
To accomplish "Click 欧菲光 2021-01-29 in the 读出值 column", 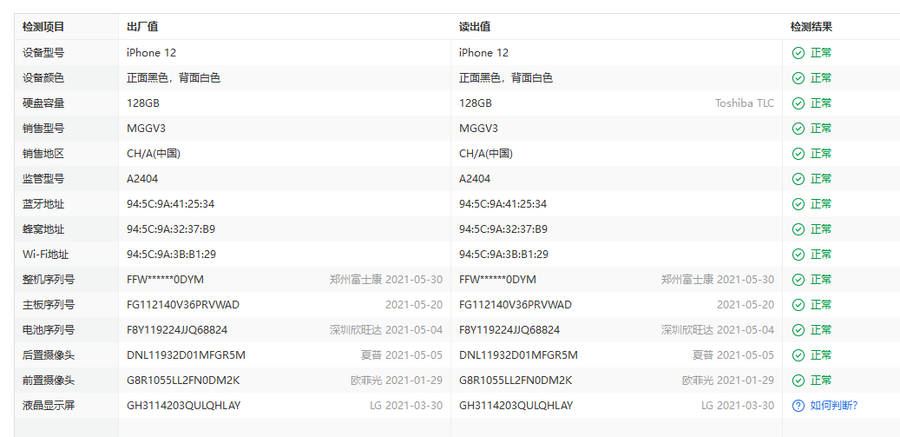I will (x=728, y=381).
